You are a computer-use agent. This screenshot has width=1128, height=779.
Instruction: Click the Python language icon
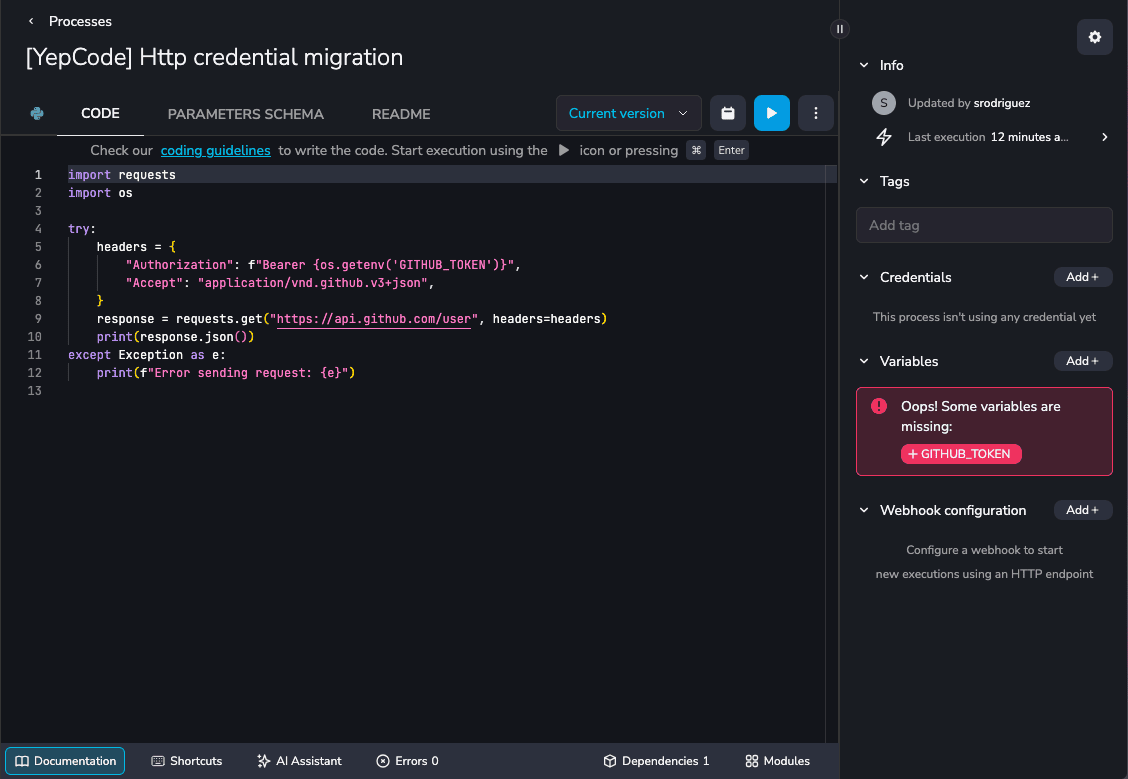point(37,114)
